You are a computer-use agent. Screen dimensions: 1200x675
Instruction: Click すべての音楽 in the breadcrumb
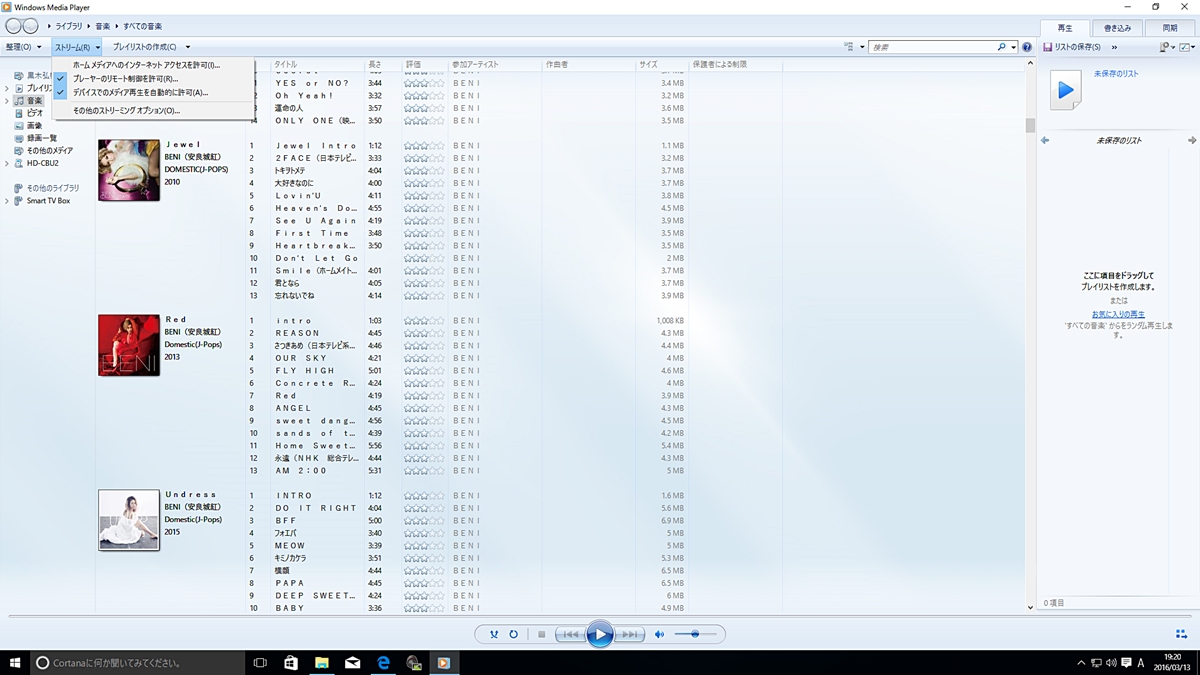click(142, 25)
